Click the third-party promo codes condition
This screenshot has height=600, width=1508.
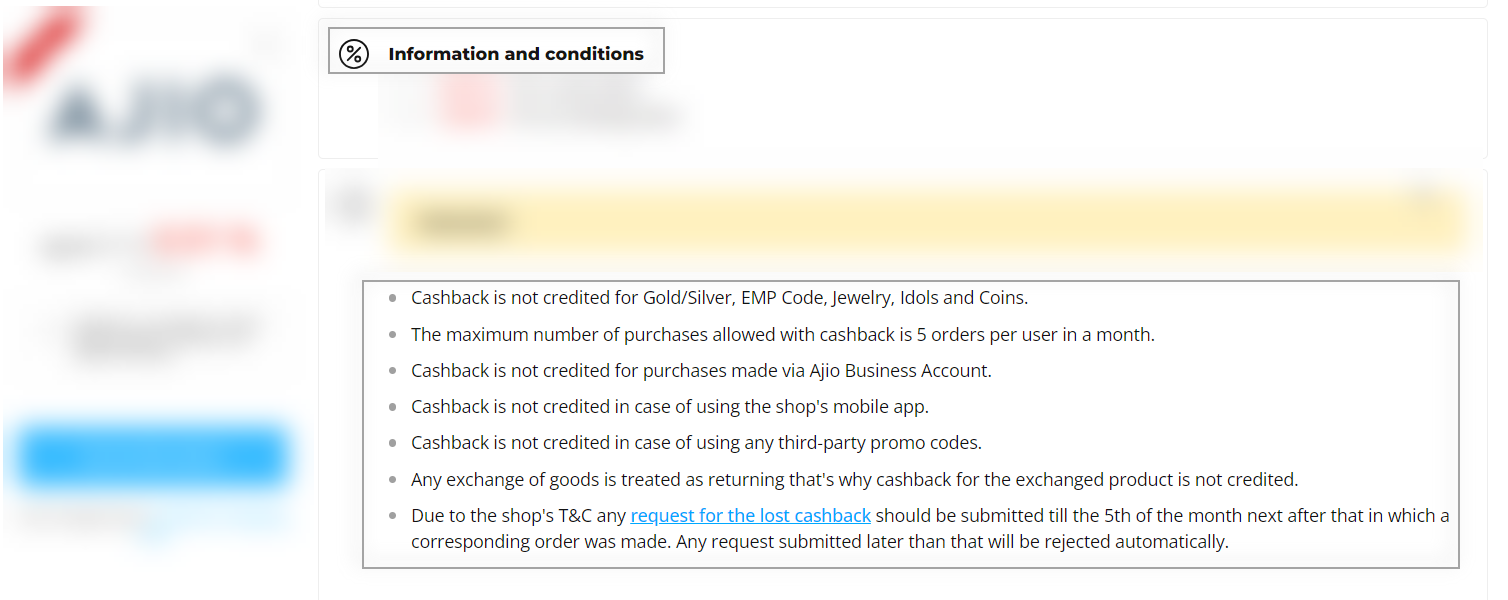click(x=696, y=443)
